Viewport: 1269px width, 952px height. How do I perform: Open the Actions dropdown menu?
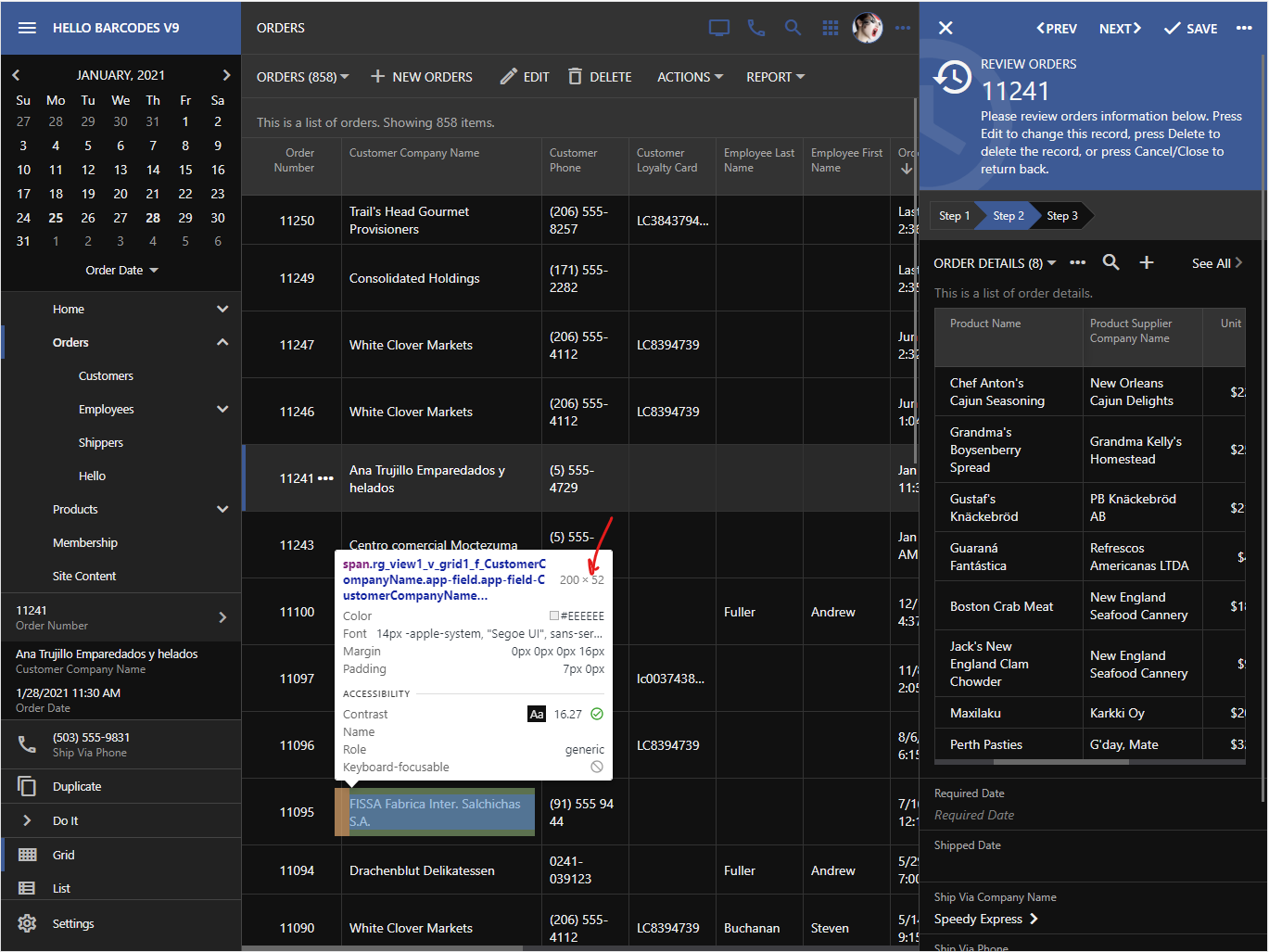[x=690, y=77]
